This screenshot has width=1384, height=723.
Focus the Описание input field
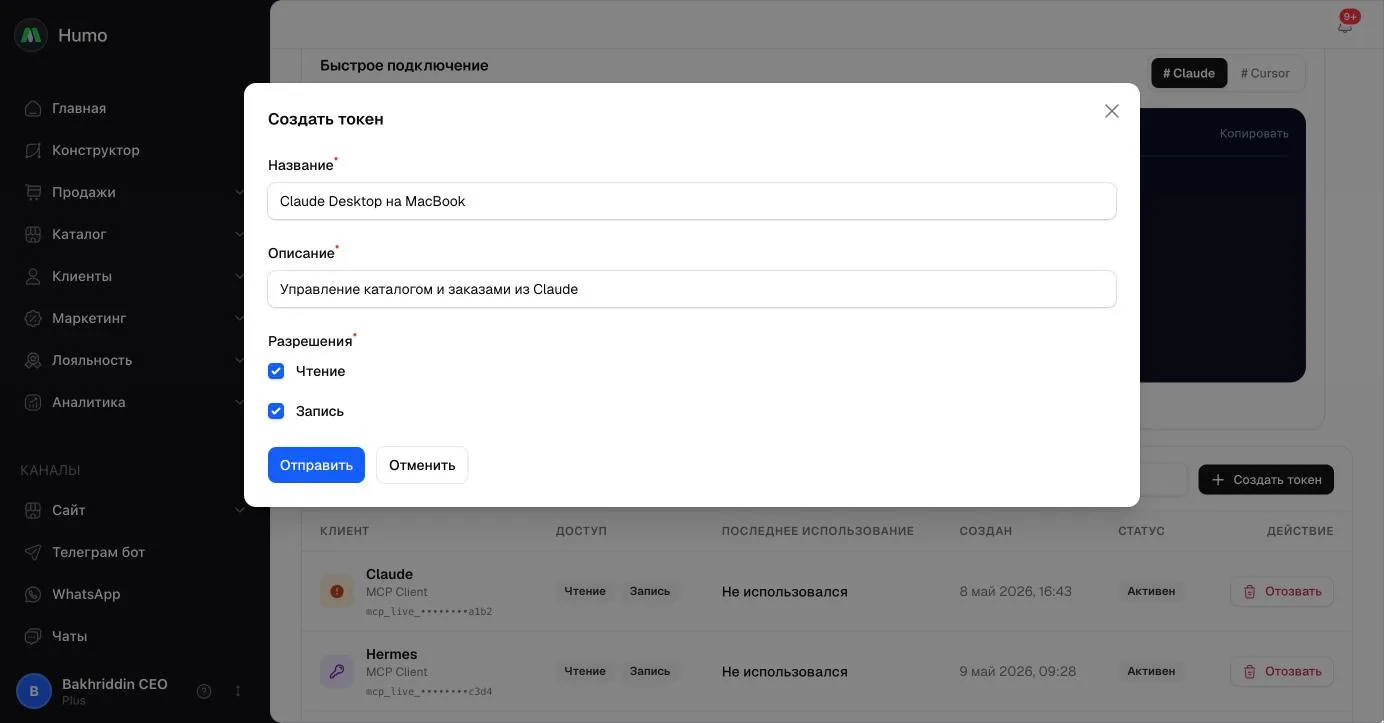pyautogui.click(x=692, y=289)
